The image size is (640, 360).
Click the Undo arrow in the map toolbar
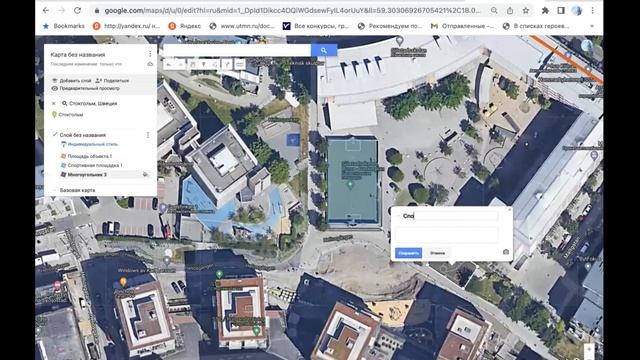click(x=169, y=64)
